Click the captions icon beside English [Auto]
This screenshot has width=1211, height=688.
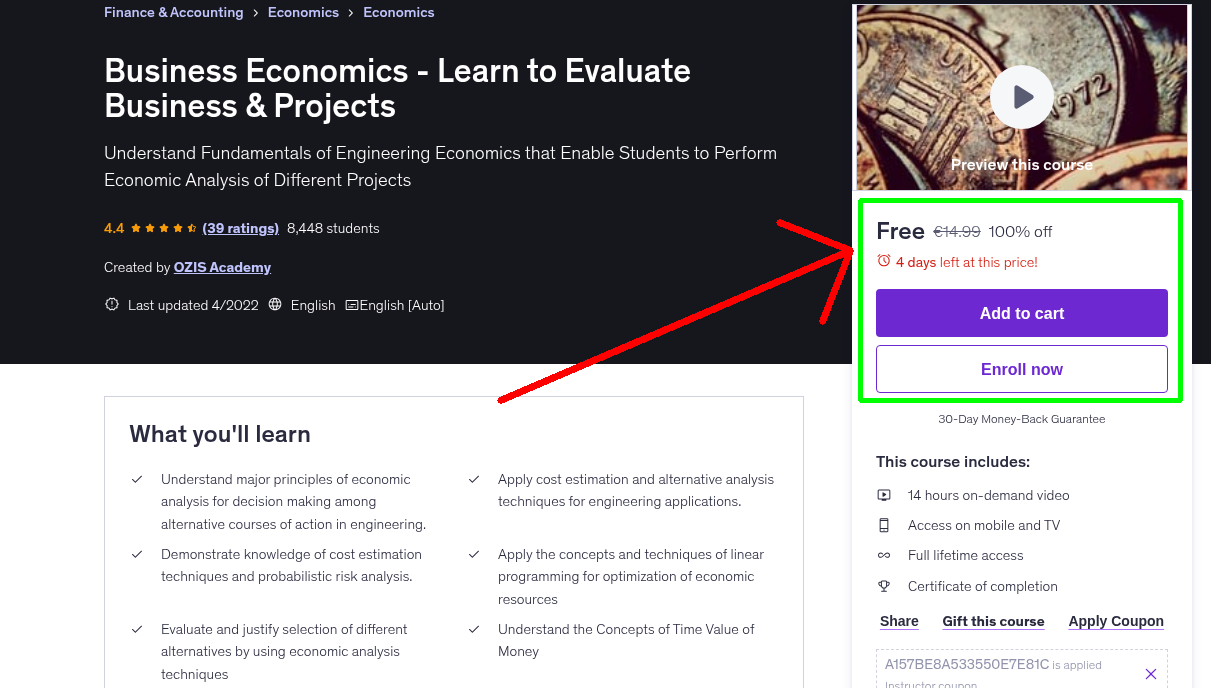(x=350, y=305)
